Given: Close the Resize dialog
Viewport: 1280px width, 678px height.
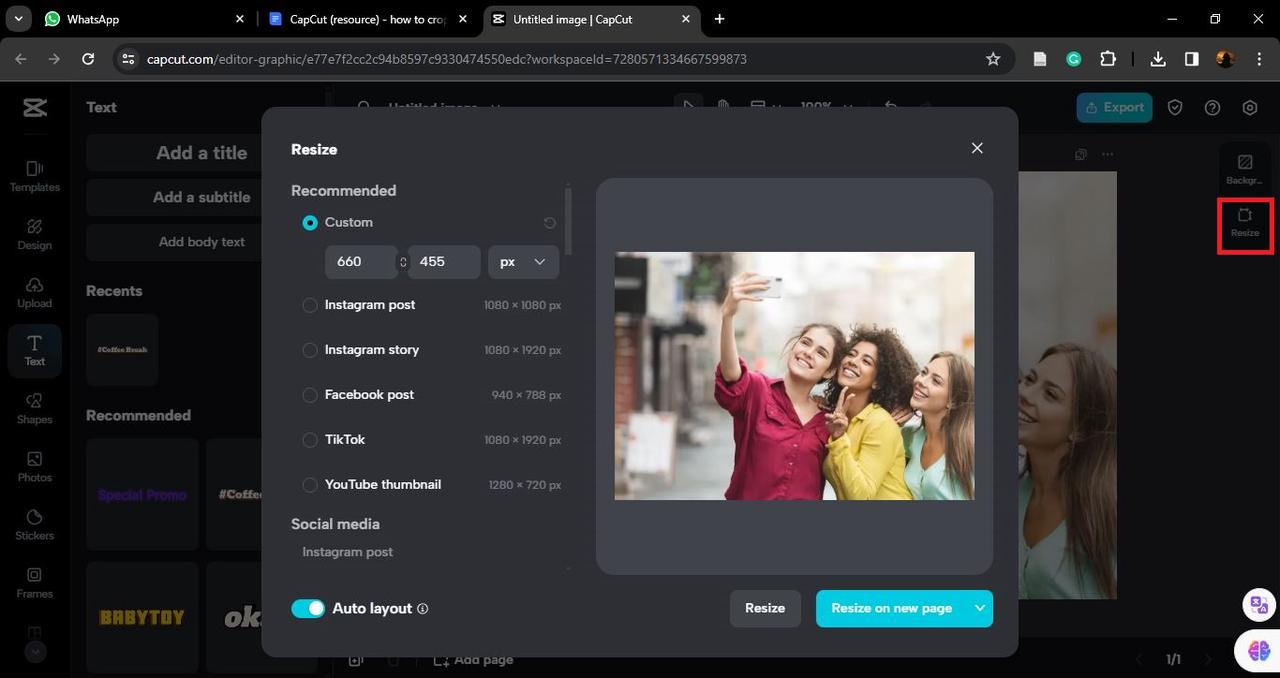Looking at the screenshot, I should (x=977, y=148).
